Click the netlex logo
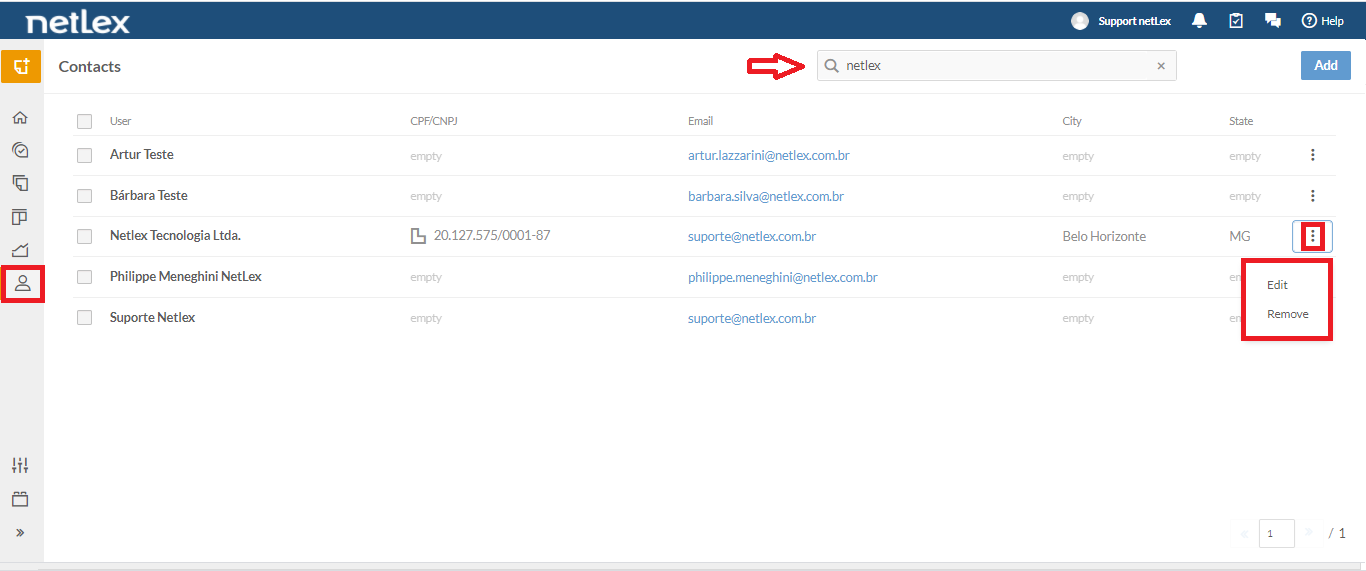Viewport: 1366px width, 571px height. pos(78,21)
